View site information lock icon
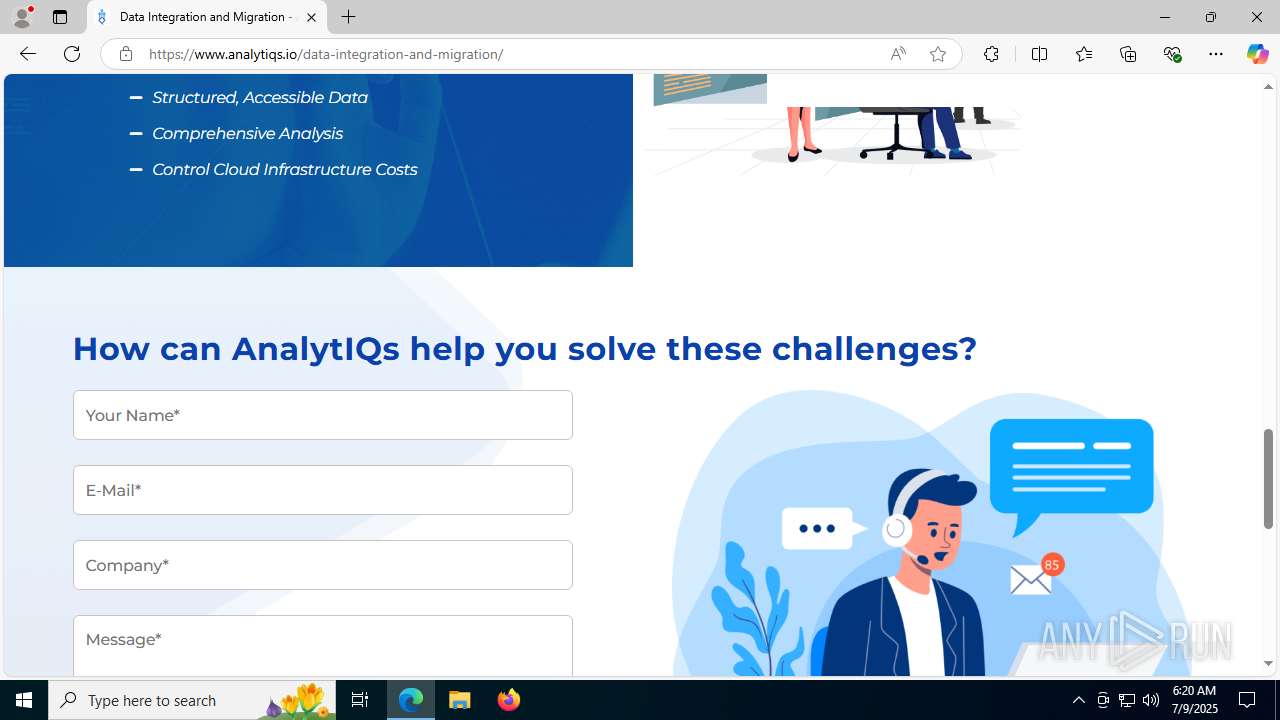Screen dimensions: 1280x720 (x=125, y=54)
